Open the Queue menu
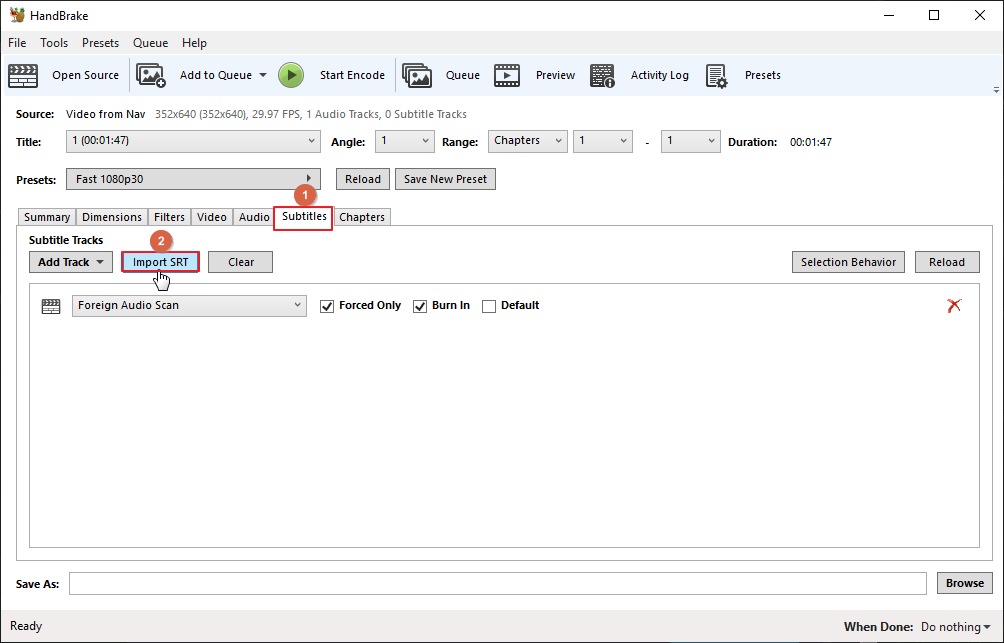The image size is (1004, 643). pyautogui.click(x=150, y=43)
